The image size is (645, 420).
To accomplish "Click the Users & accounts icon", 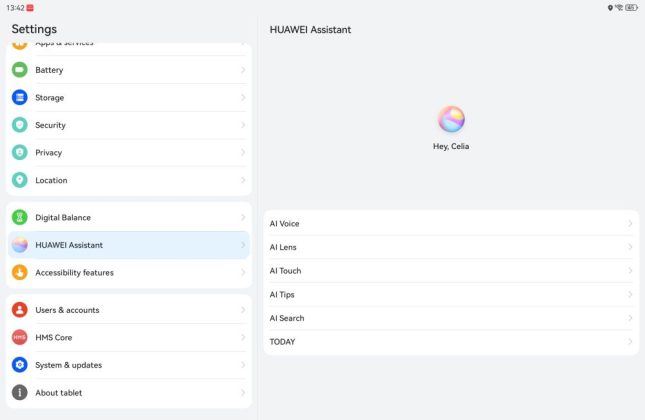I will [x=19, y=310].
